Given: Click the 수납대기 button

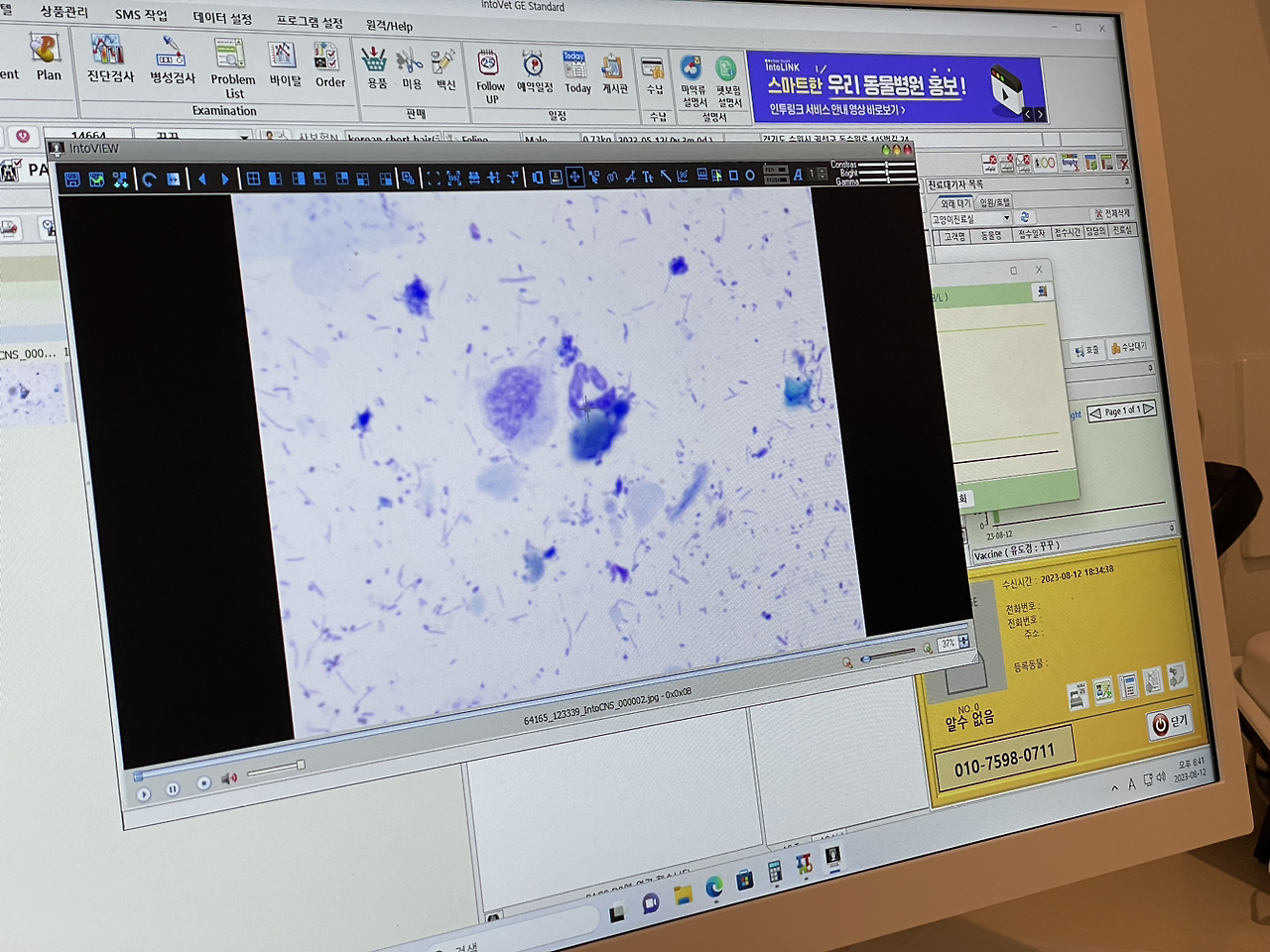Looking at the screenshot, I should click(1129, 347).
